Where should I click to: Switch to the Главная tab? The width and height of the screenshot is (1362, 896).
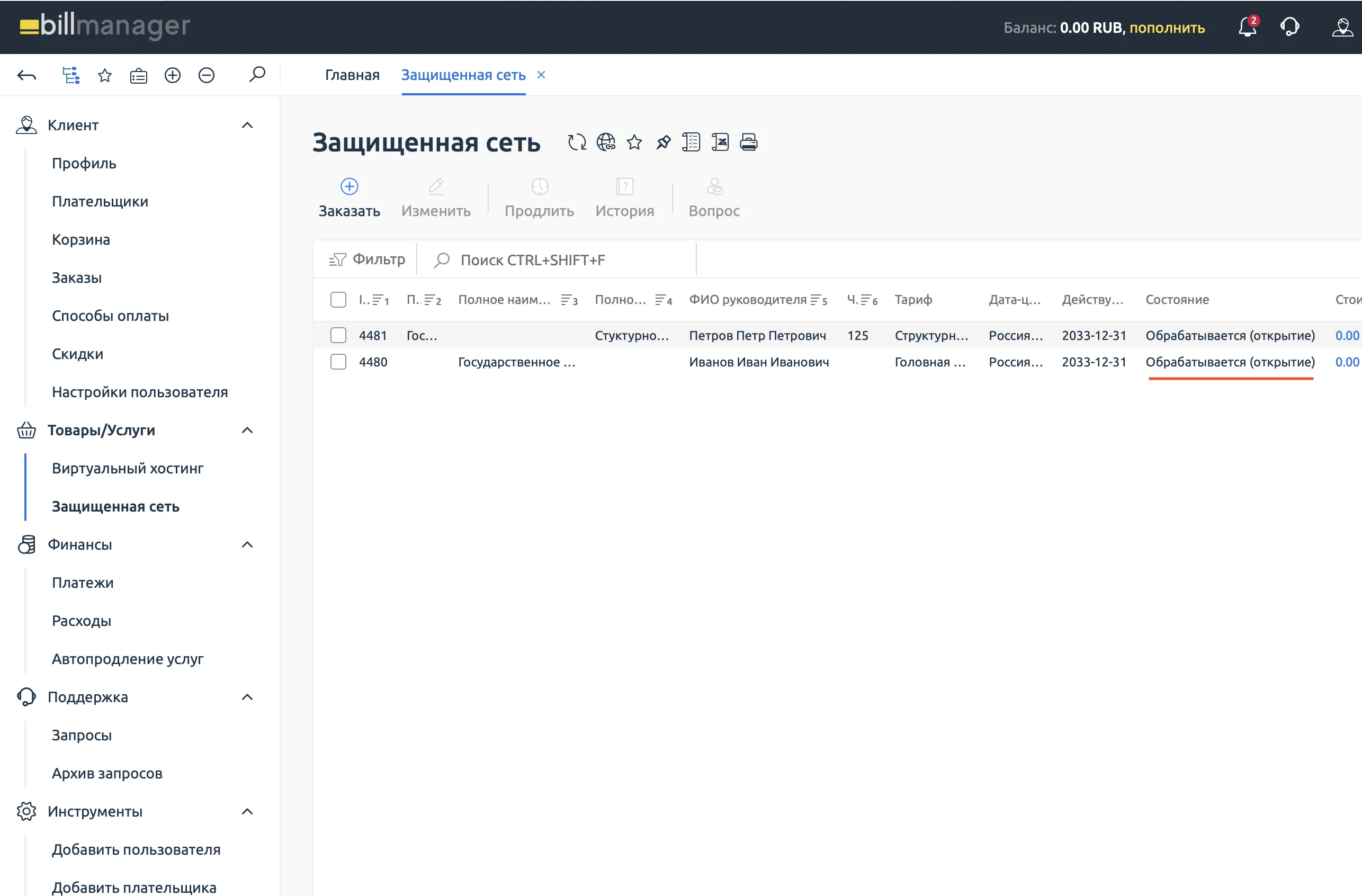[x=352, y=75]
